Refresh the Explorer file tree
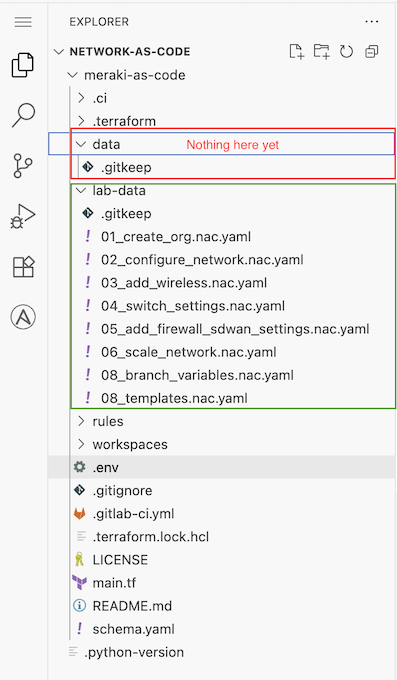This screenshot has height=680, width=397. coord(346,52)
